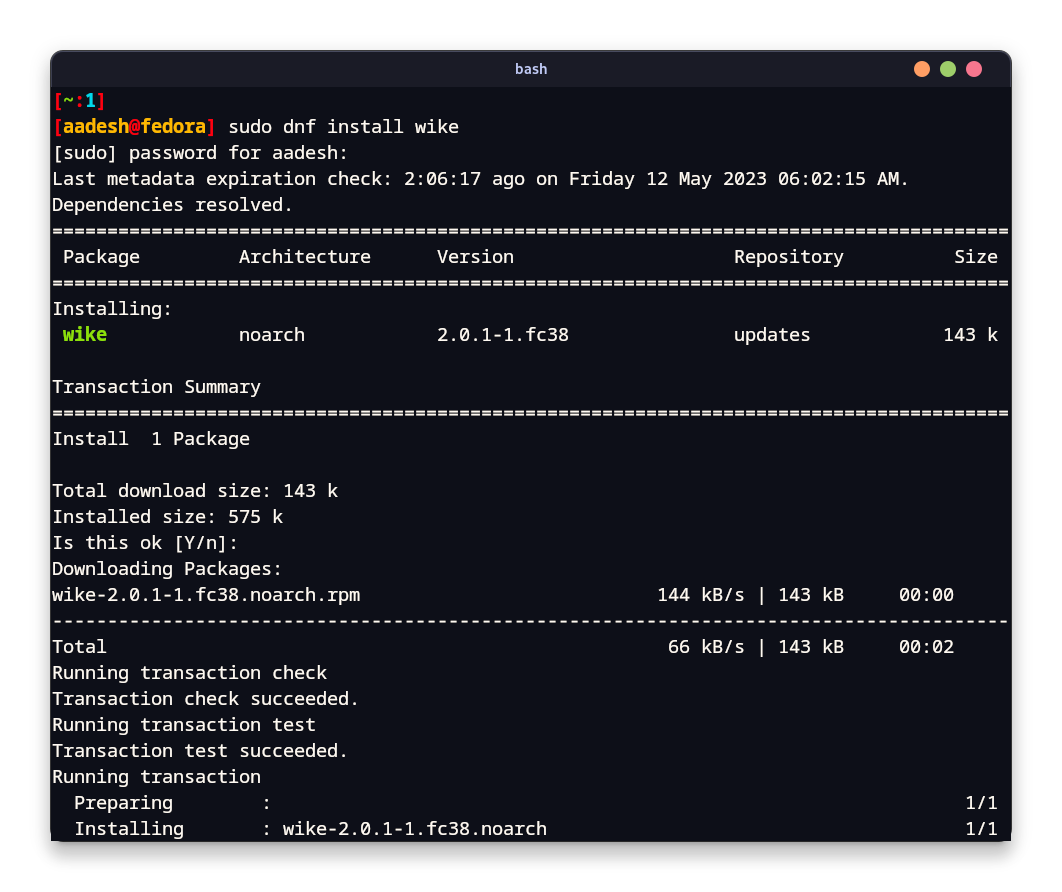
Task: Select the Version column header
Action: [474, 256]
